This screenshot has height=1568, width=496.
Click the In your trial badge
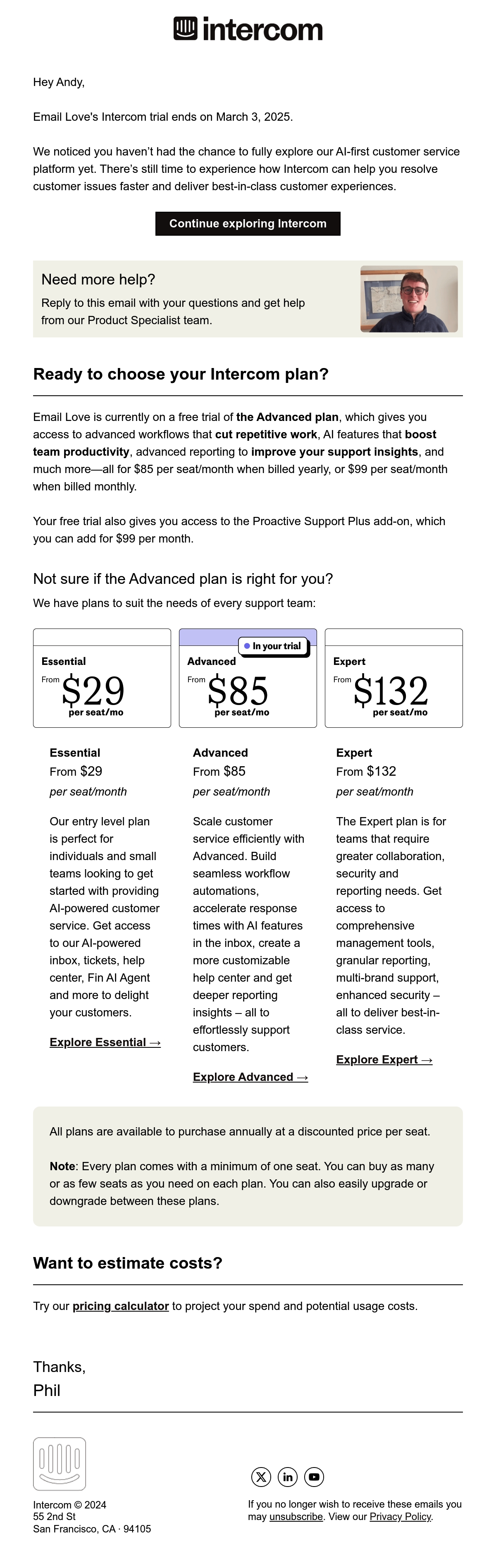[273, 646]
